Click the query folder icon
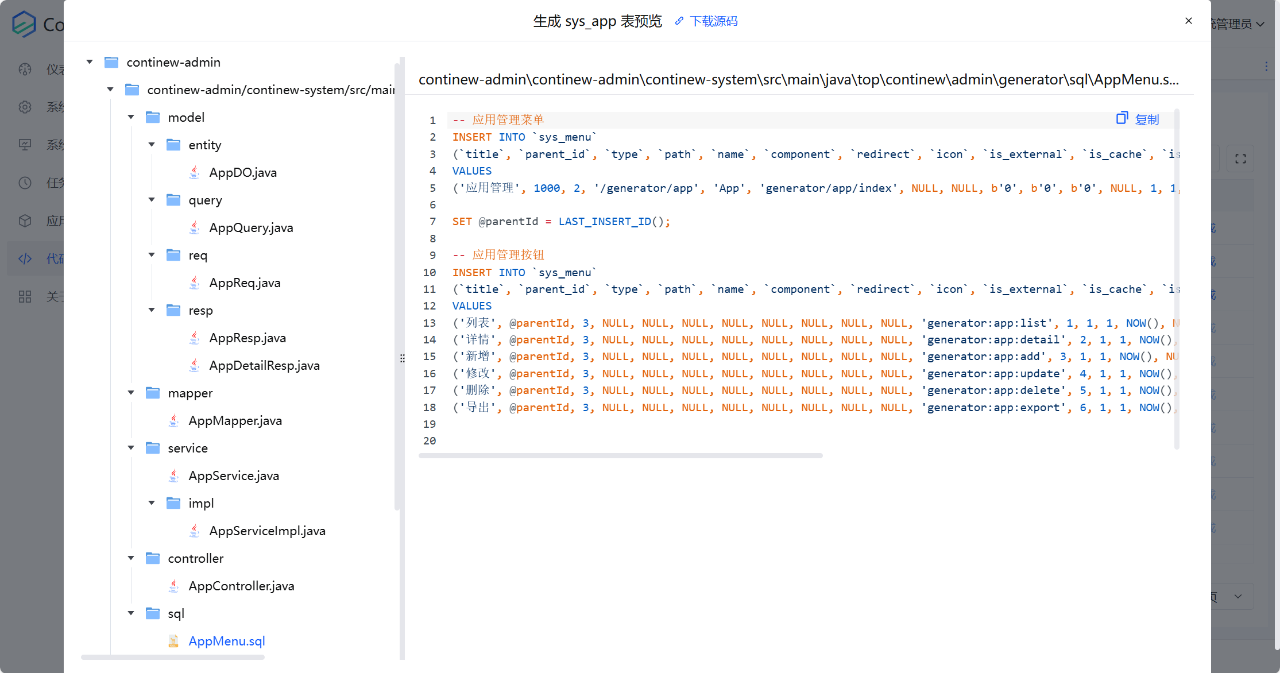The height and width of the screenshot is (673, 1280). [173, 200]
